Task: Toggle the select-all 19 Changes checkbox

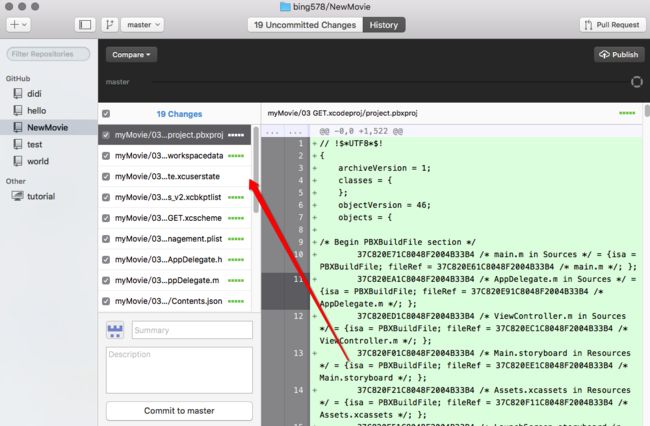Action: coord(106,114)
